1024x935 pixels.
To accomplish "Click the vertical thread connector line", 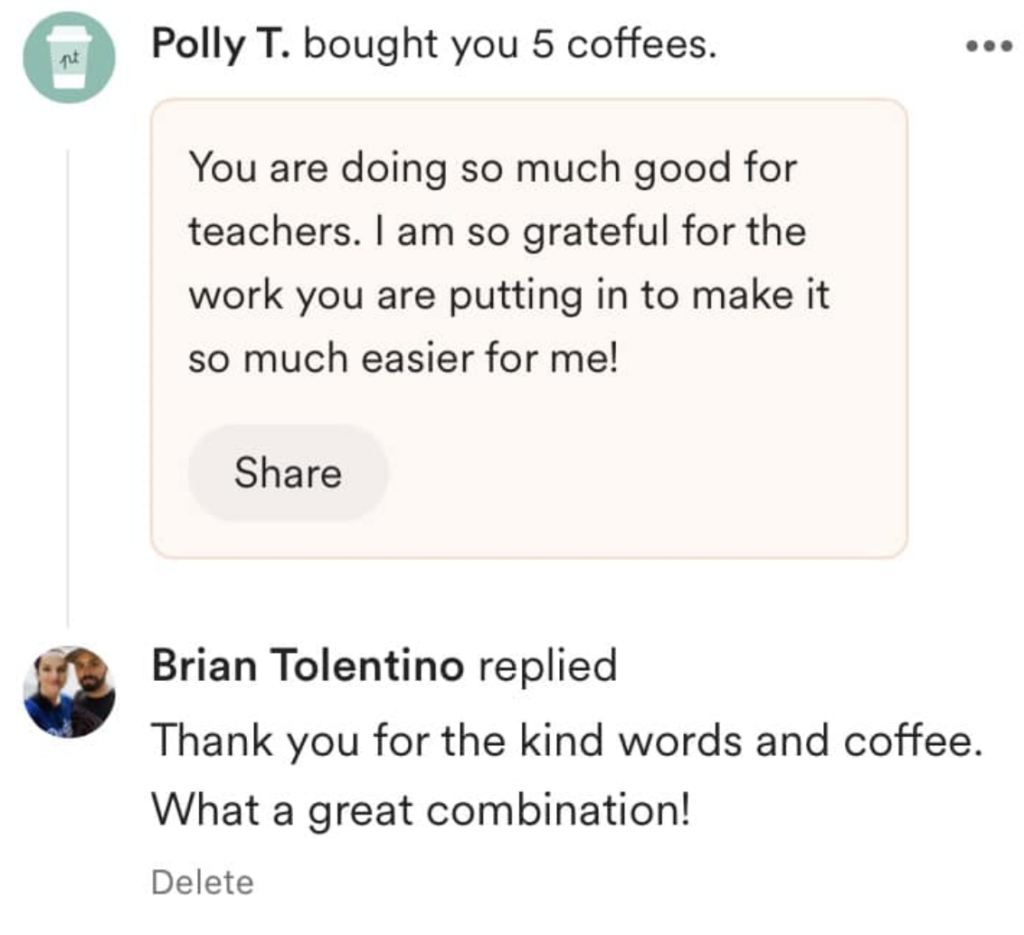I will (x=68, y=390).
